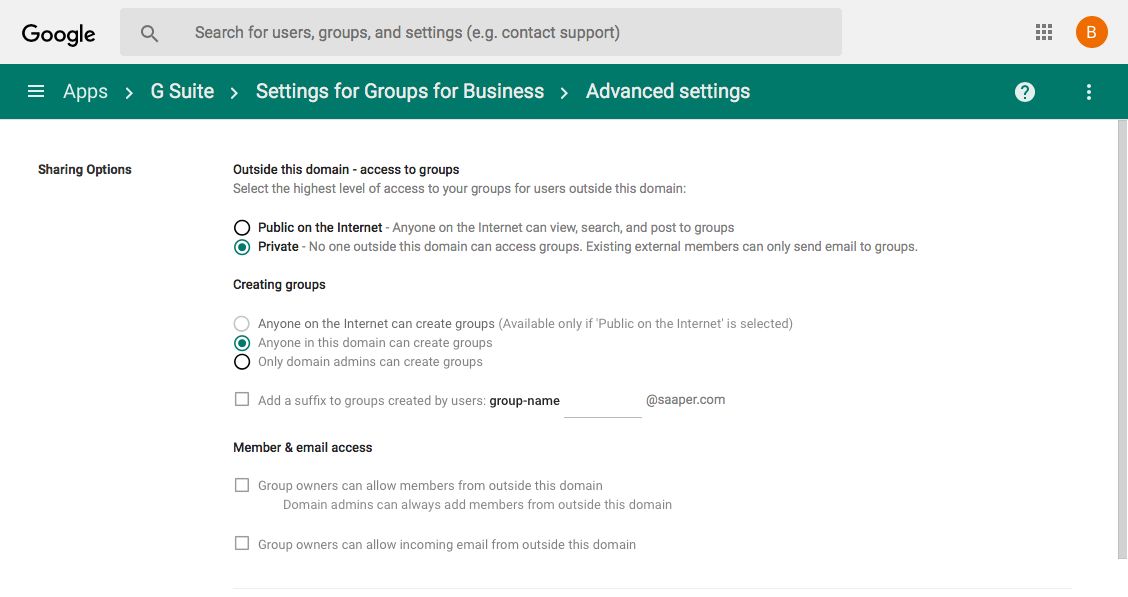Navigate to G Suite breadcrumb
Viewport: 1128px width, 597px height.
click(182, 91)
